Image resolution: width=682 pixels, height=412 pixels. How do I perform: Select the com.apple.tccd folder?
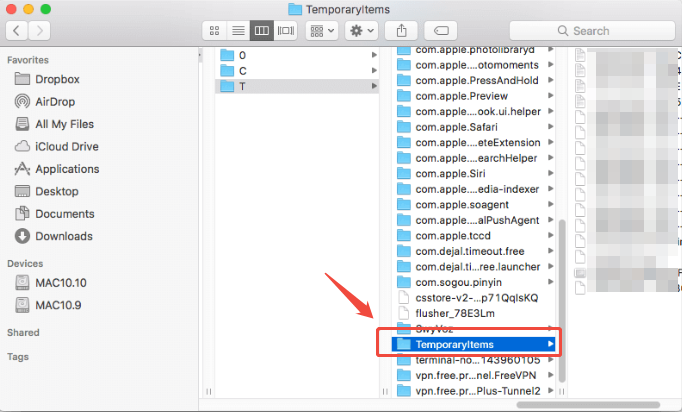coord(474,236)
